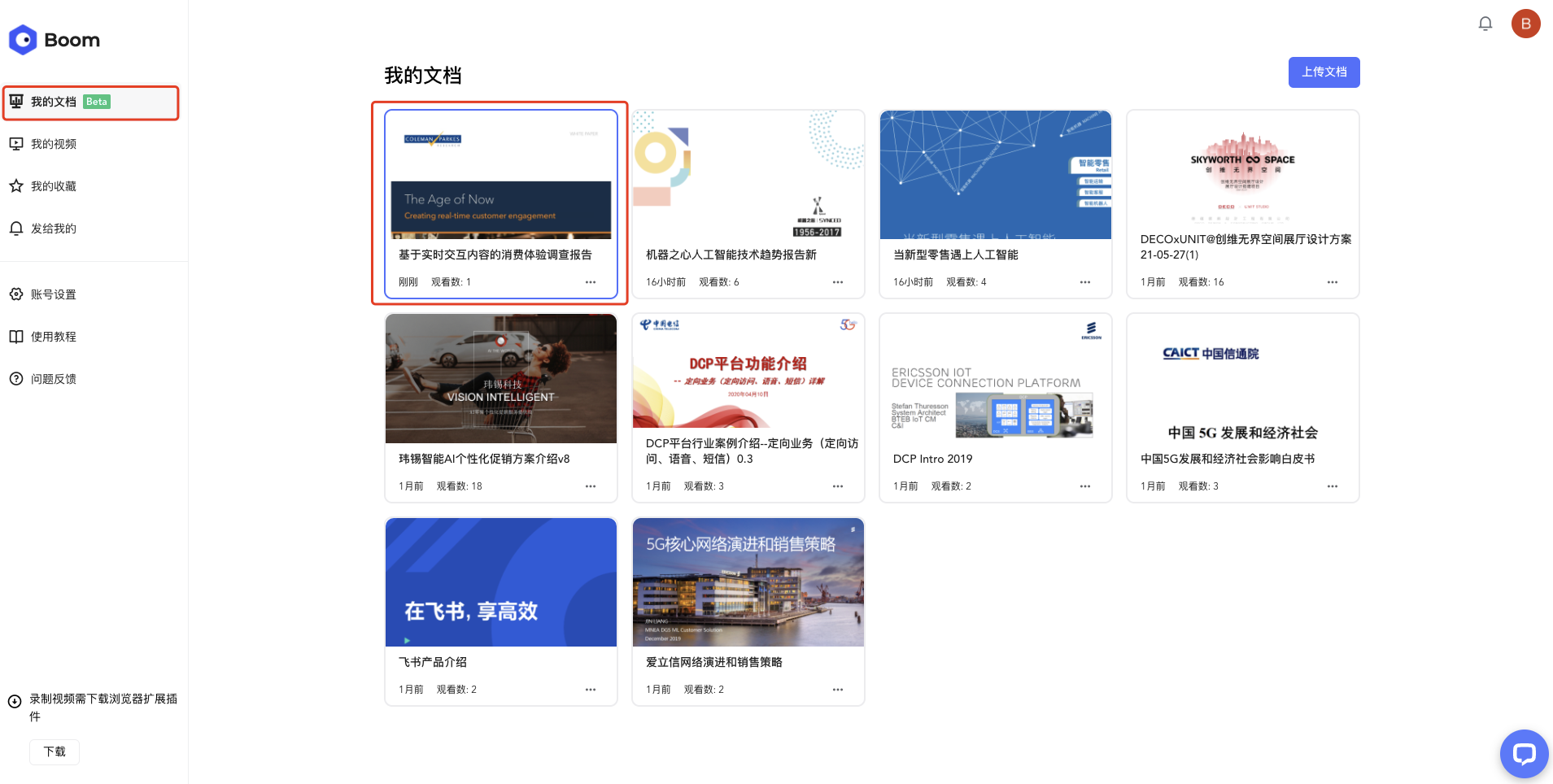1553x784 pixels.
Task: Open more options for 中国5G发展和经济社会影响白皮书
Action: click(1333, 486)
